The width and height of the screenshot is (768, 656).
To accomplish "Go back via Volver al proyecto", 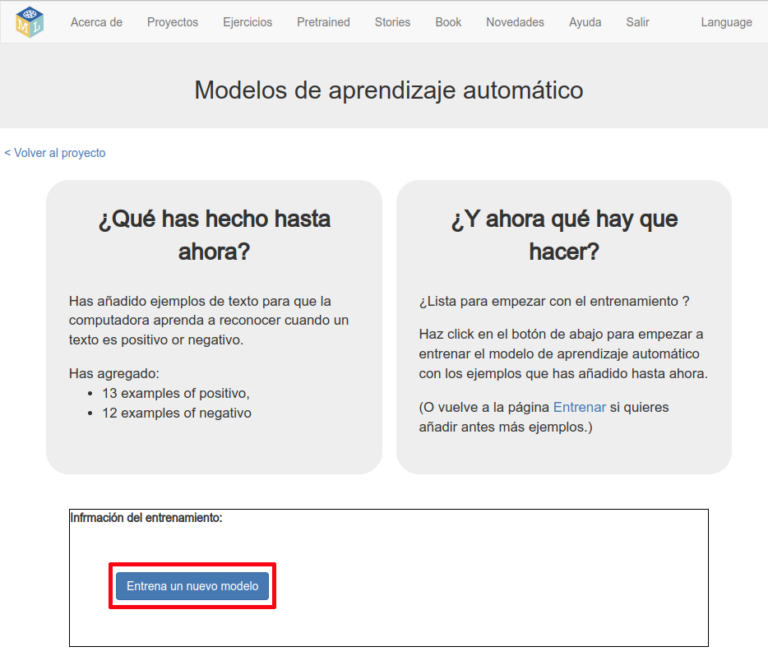I will (x=55, y=153).
